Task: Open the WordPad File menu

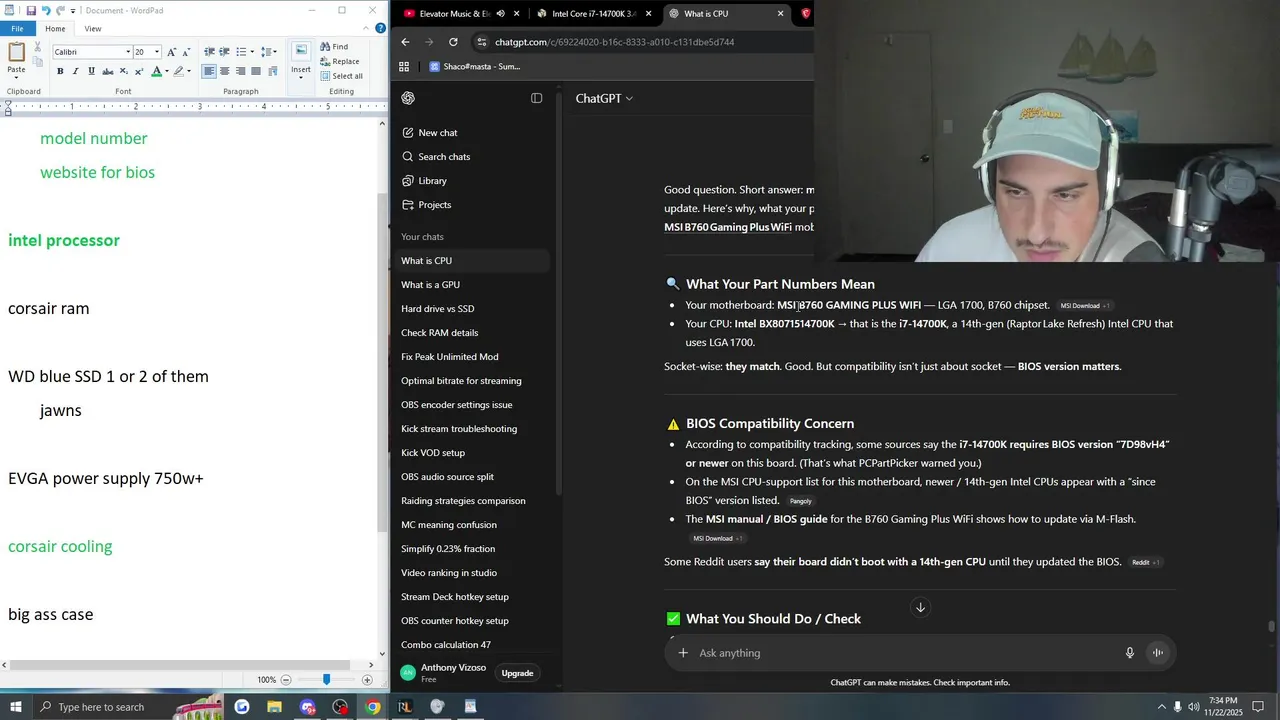Action: click(x=17, y=29)
